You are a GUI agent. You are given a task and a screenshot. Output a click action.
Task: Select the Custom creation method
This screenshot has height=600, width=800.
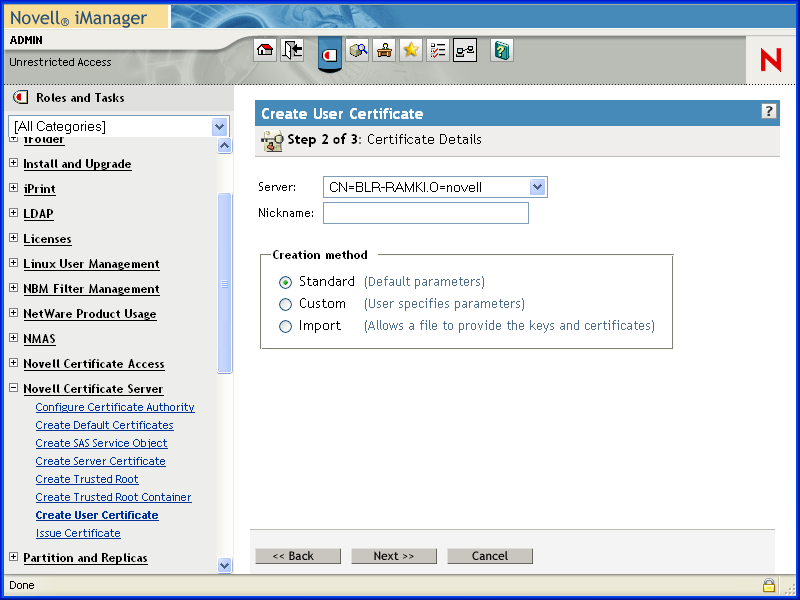[x=285, y=305]
